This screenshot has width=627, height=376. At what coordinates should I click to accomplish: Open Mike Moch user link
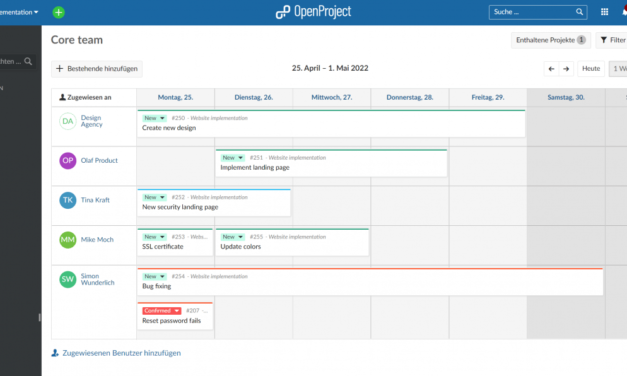click(97, 240)
